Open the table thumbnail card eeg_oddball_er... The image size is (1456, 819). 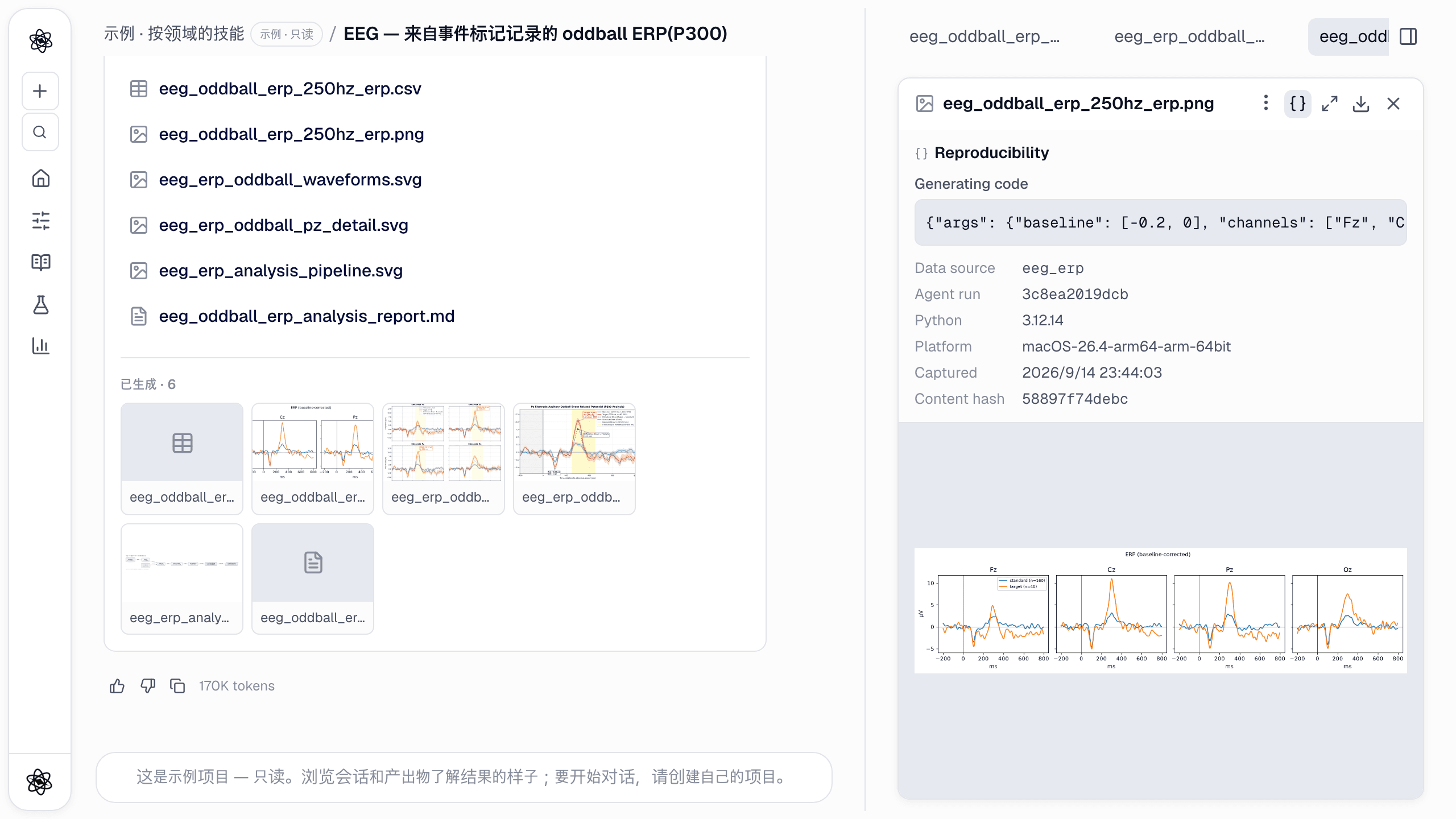pyautogui.click(x=182, y=459)
